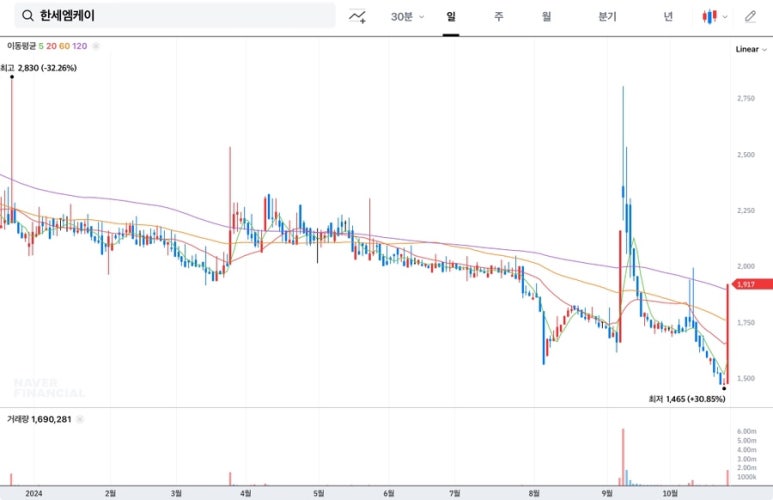
Task: Click the tallest volume bar in September
Action: tap(623, 457)
